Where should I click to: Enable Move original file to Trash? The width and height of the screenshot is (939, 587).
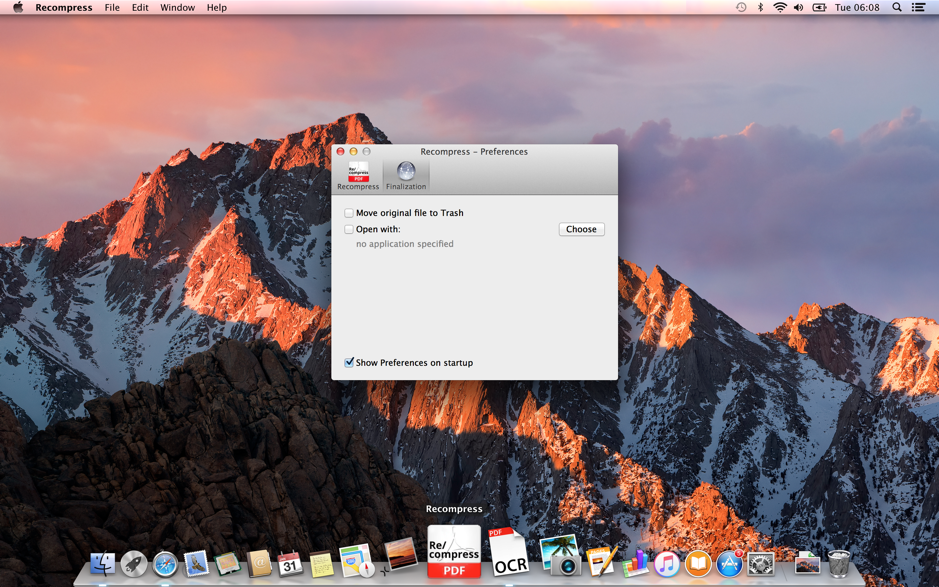pyautogui.click(x=349, y=213)
